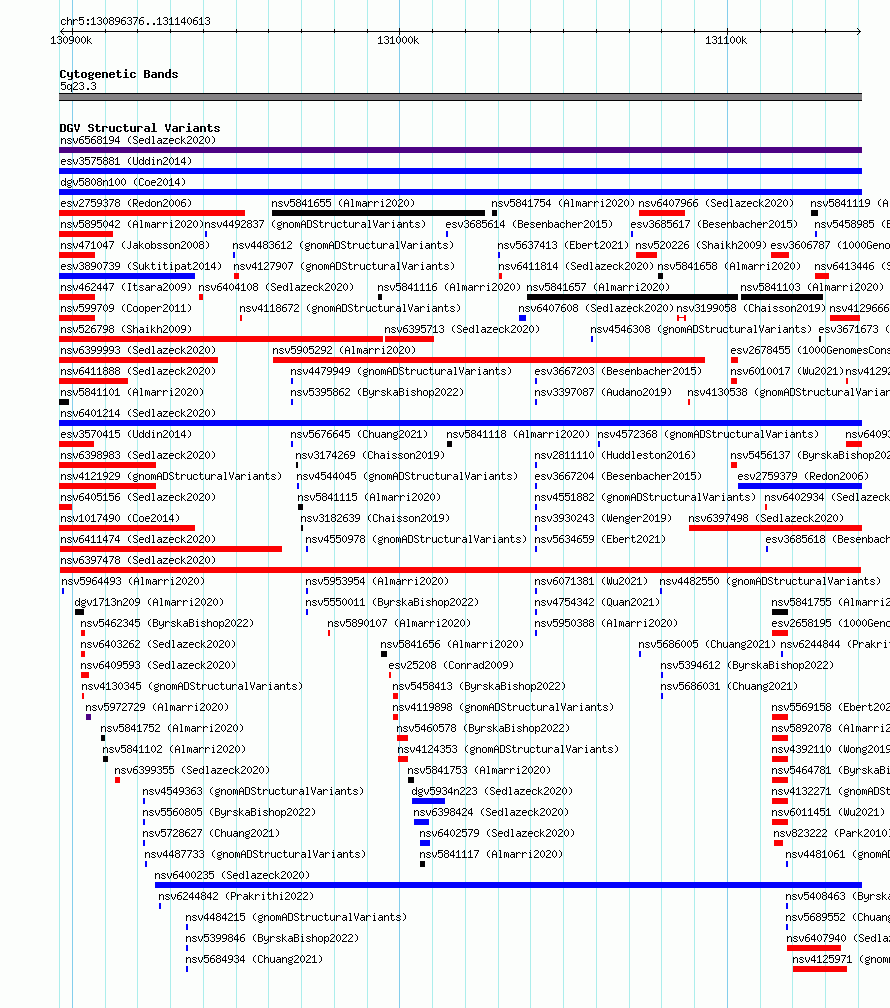Screen dimensions: 890x1008
Task: Open esv3667203 (Besenbacher2015) label
Action: (x=618, y=372)
